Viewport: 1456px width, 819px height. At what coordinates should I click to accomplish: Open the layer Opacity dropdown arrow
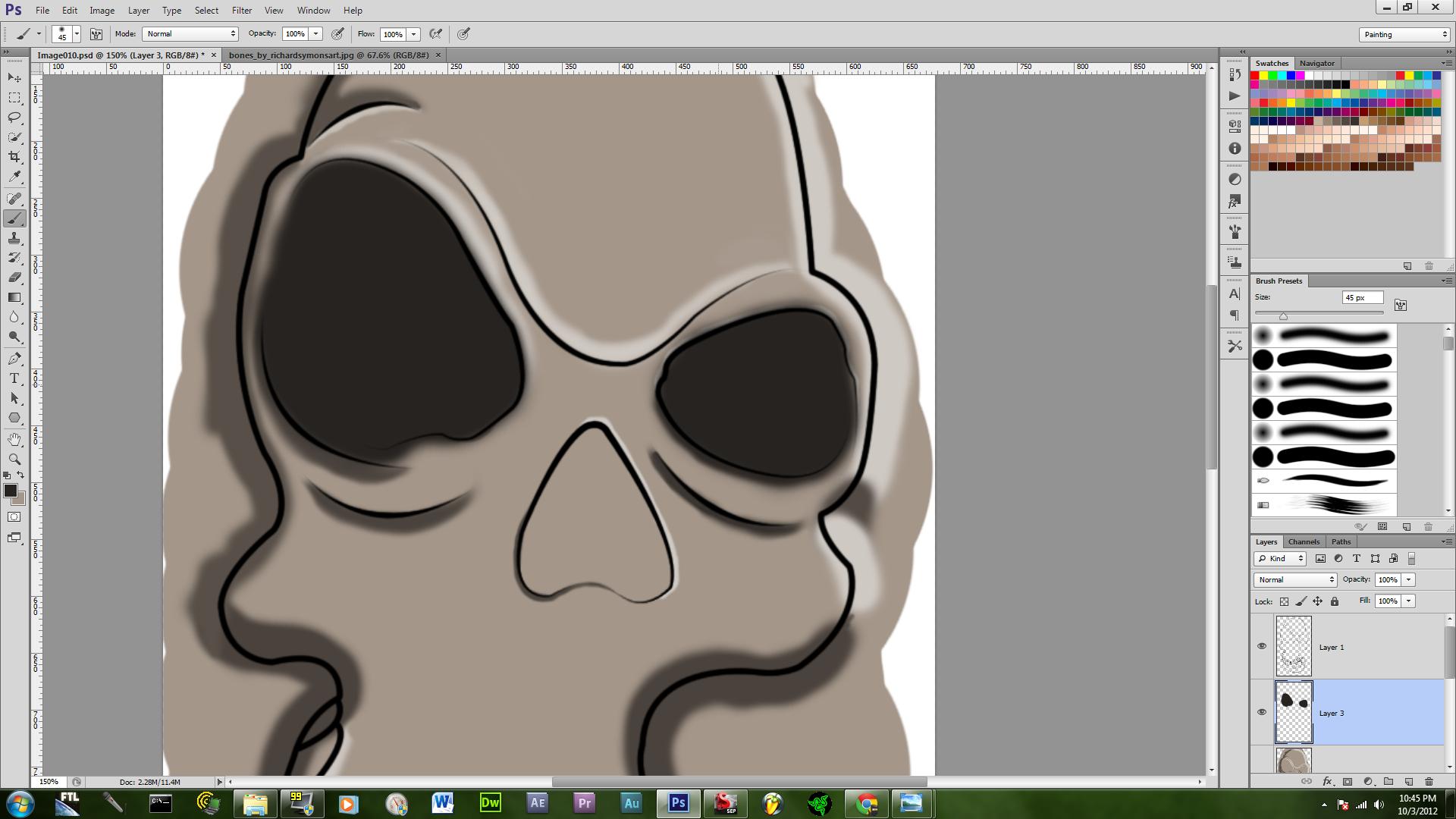(1408, 580)
